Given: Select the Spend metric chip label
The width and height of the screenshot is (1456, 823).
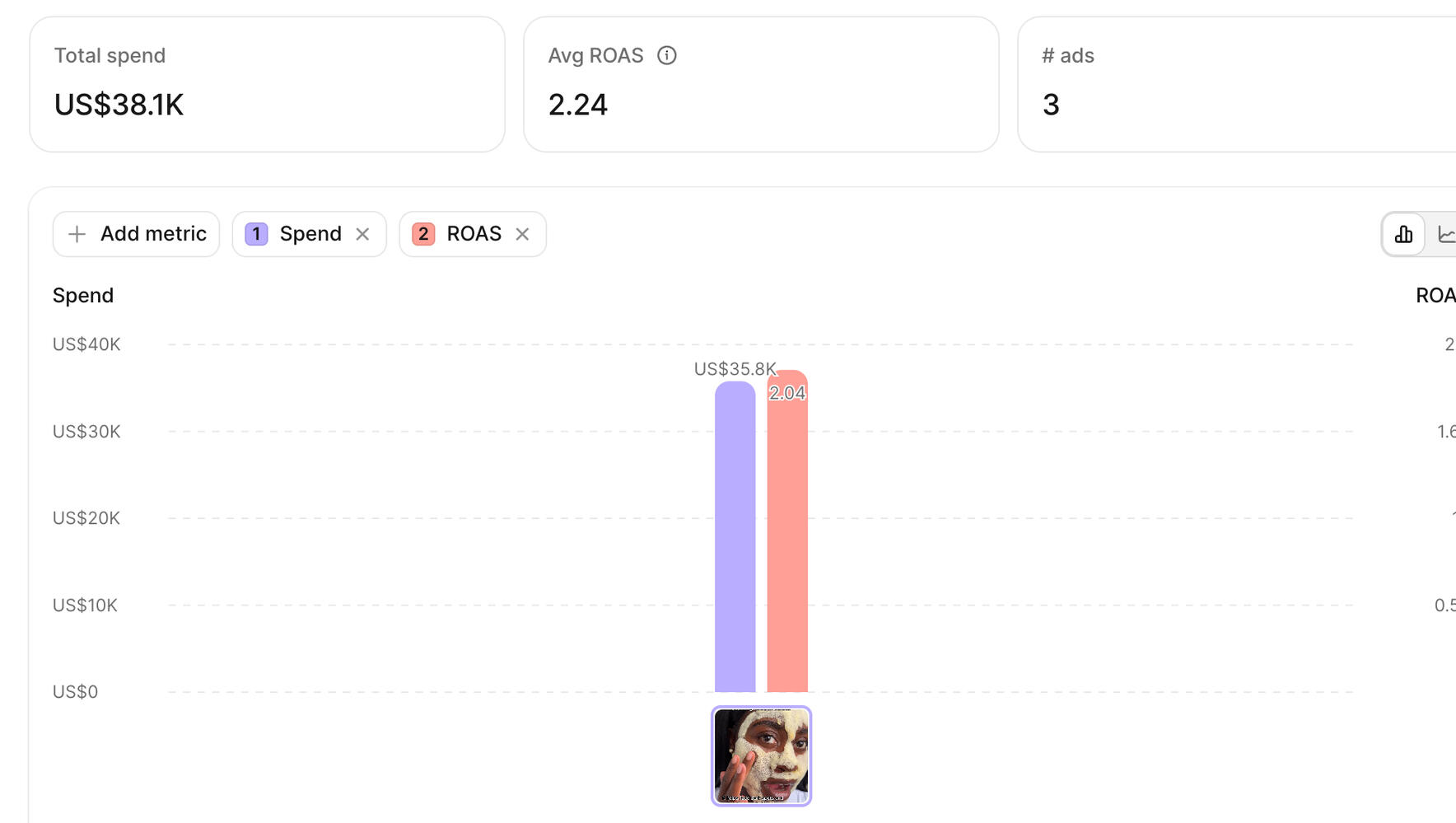Looking at the screenshot, I should tap(310, 234).
